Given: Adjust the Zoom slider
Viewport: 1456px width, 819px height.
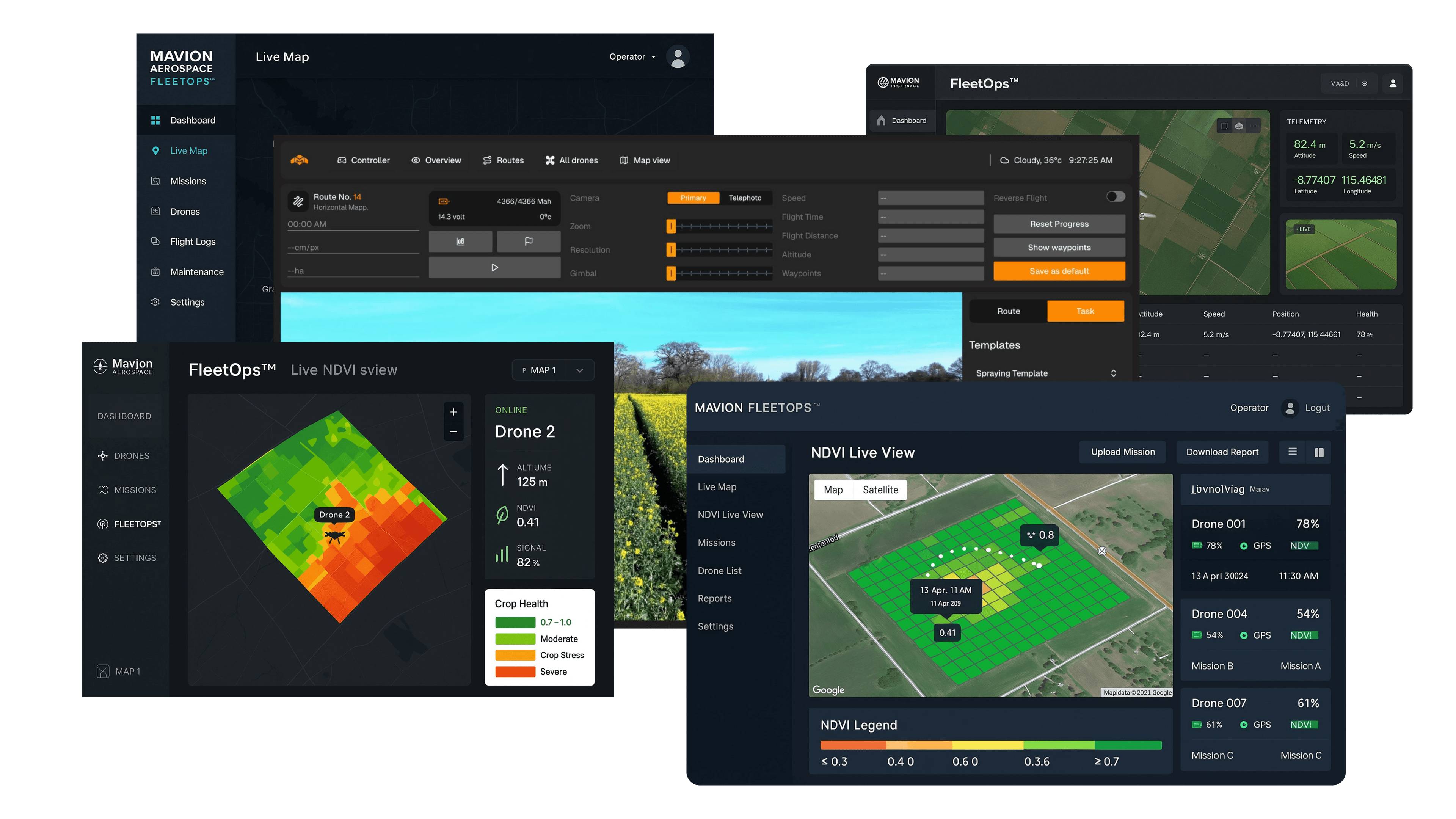Looking at the screenshot, I should coord(719,226).
